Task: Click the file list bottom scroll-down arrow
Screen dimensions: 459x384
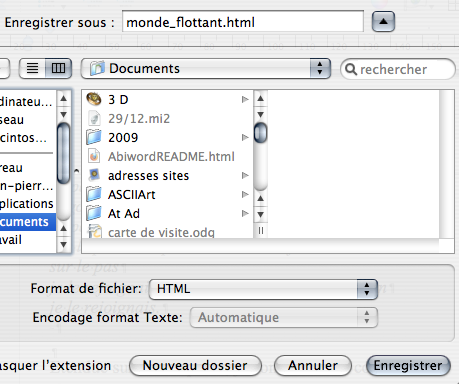Action: coord(261,215)
